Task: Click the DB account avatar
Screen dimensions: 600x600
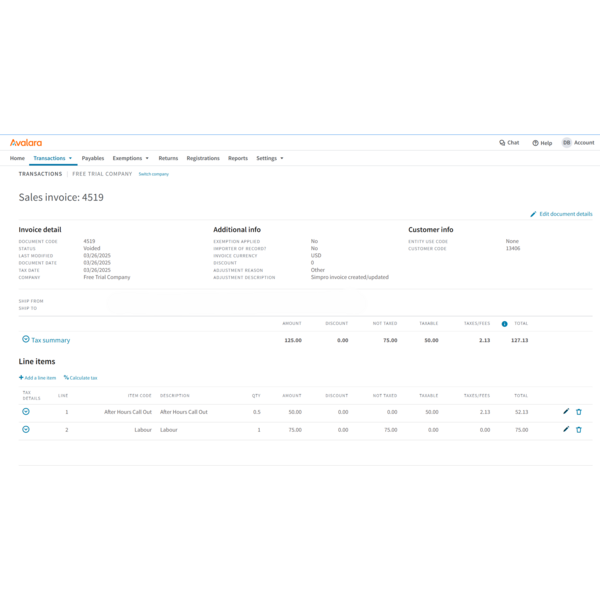Action: click(567, 143)
